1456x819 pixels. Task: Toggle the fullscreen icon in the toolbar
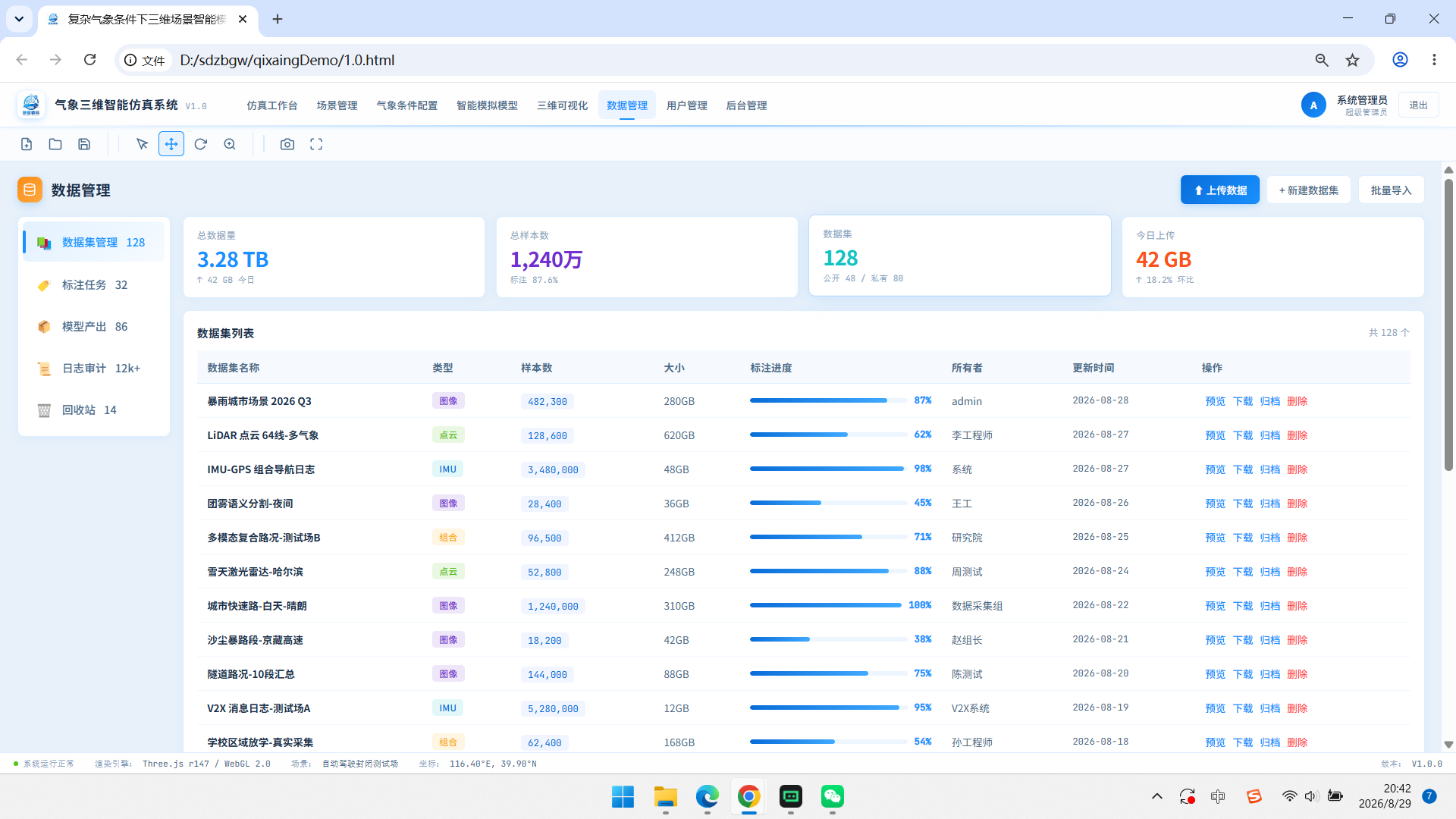pyautogui.click(x=316, y=144)
